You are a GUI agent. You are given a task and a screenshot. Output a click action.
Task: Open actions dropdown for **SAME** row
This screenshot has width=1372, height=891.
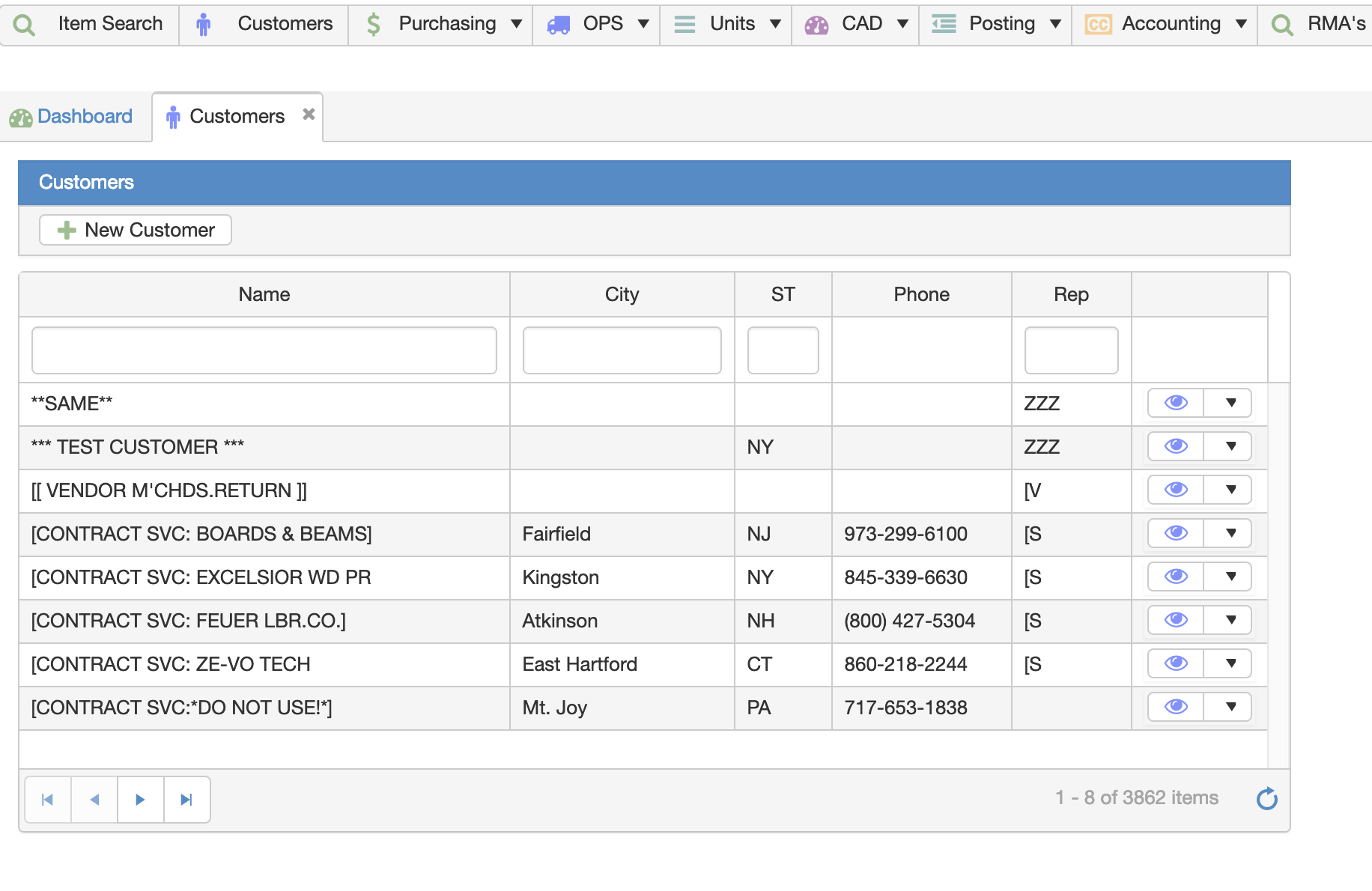pos(1228,403)
